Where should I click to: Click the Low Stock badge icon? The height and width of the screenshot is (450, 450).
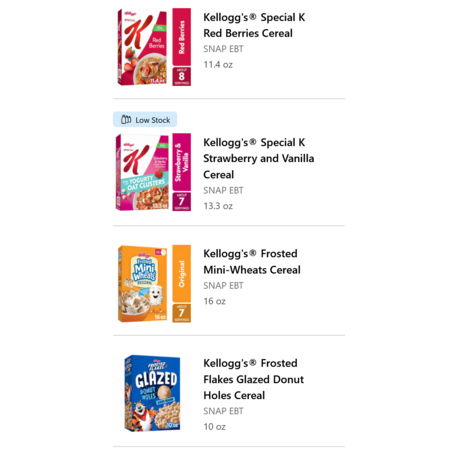pyautogui.click(x=126, y=119)
